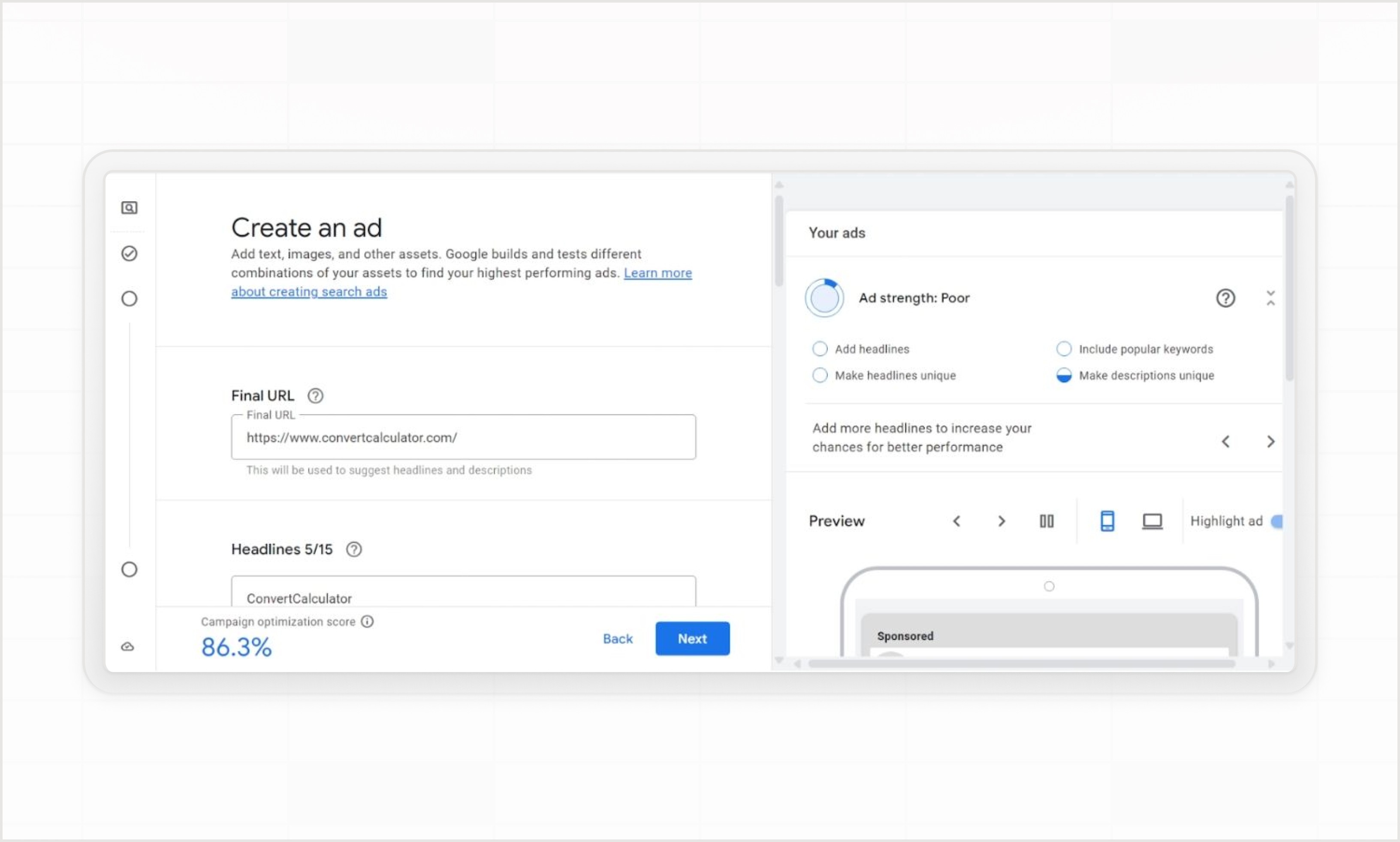The image size is (1400, 842).
Task: Collapse the Ad strength section
Action: [x=1271, y=298]
